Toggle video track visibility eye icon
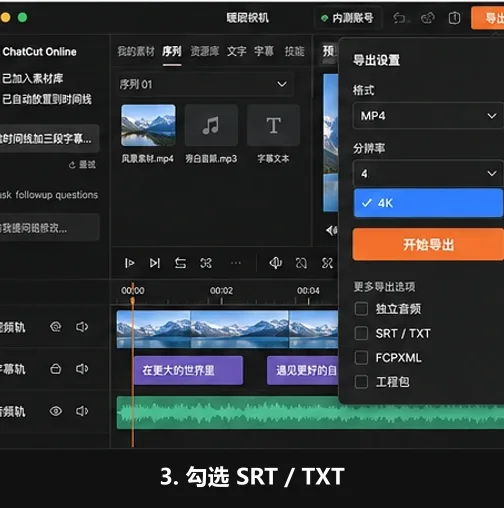The width and height of the screenshot is (504, 508). click(55, 327)
